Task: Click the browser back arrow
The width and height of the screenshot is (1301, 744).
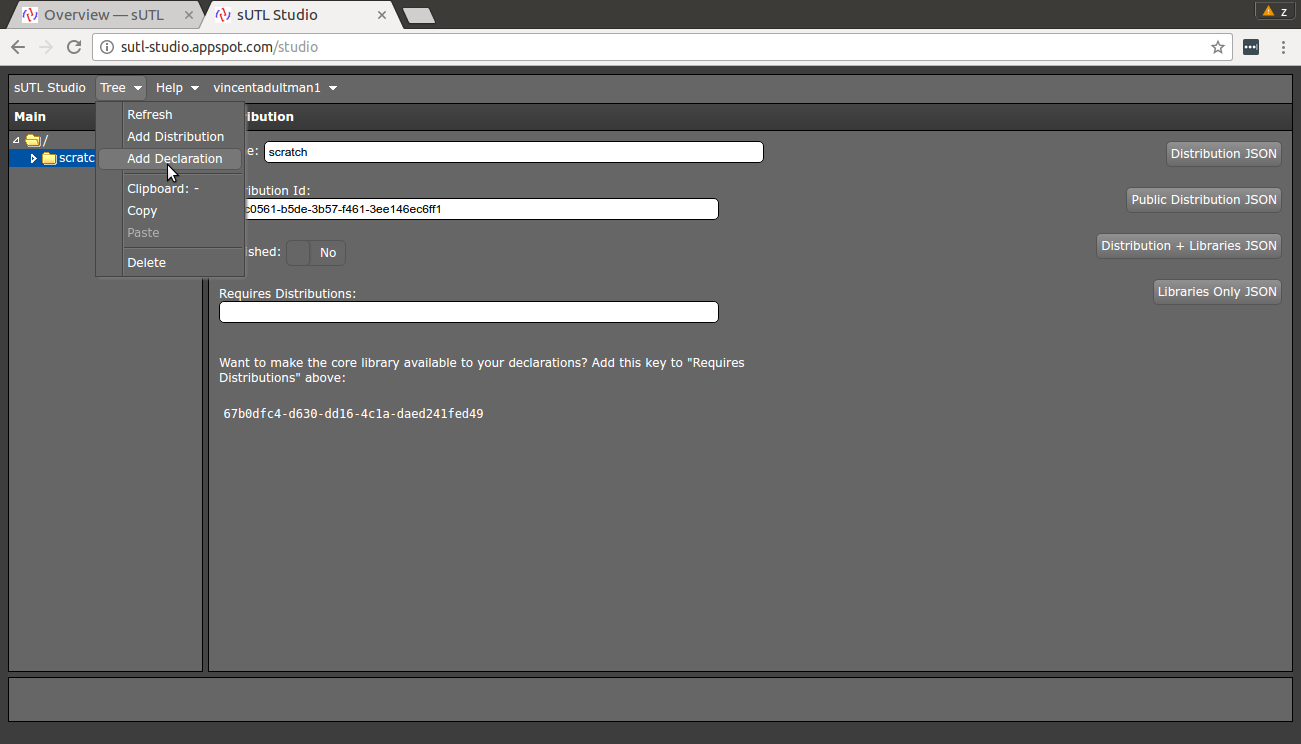Action: [18, 47]
